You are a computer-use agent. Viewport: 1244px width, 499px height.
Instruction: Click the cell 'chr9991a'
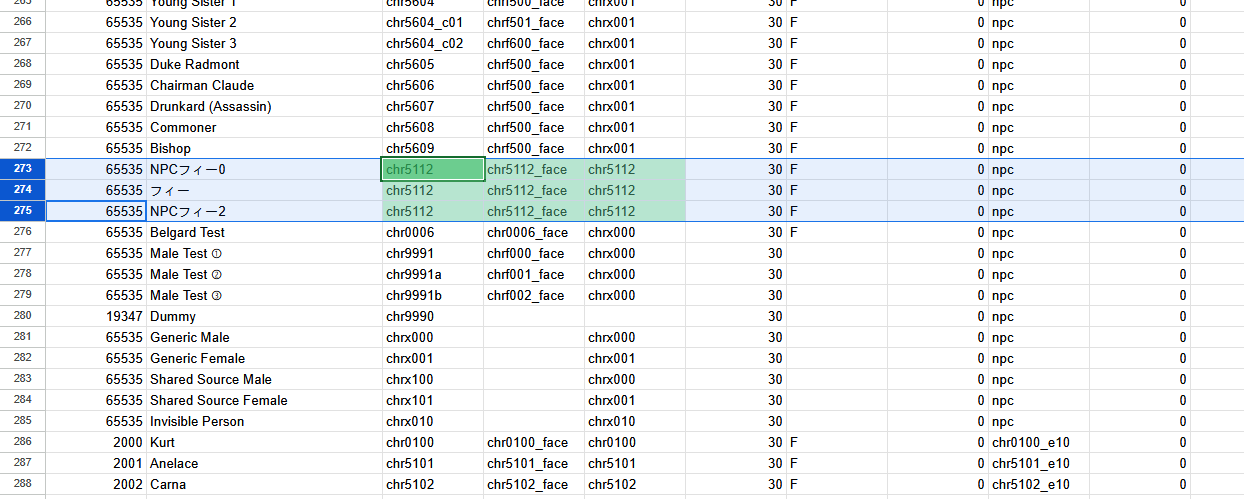coord(433,274)
